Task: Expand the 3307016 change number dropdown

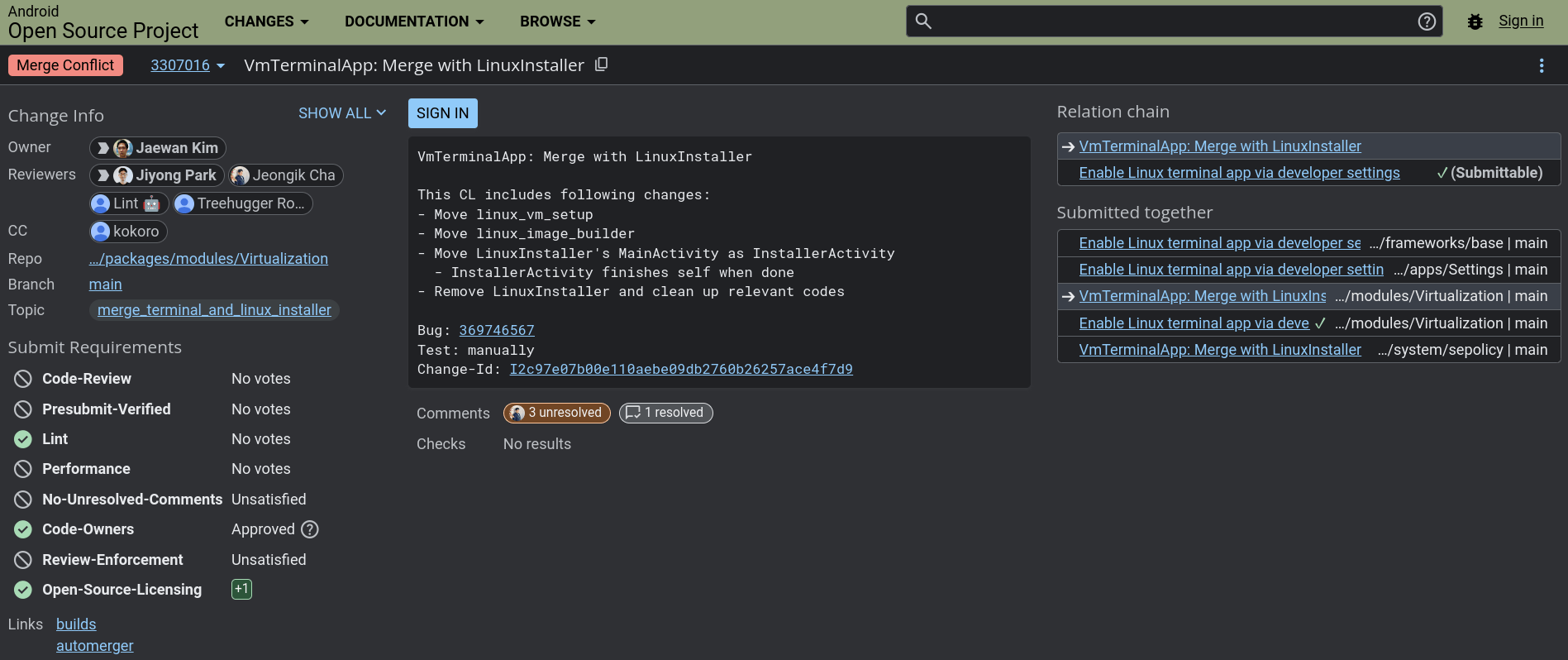Action: [188, 65]
